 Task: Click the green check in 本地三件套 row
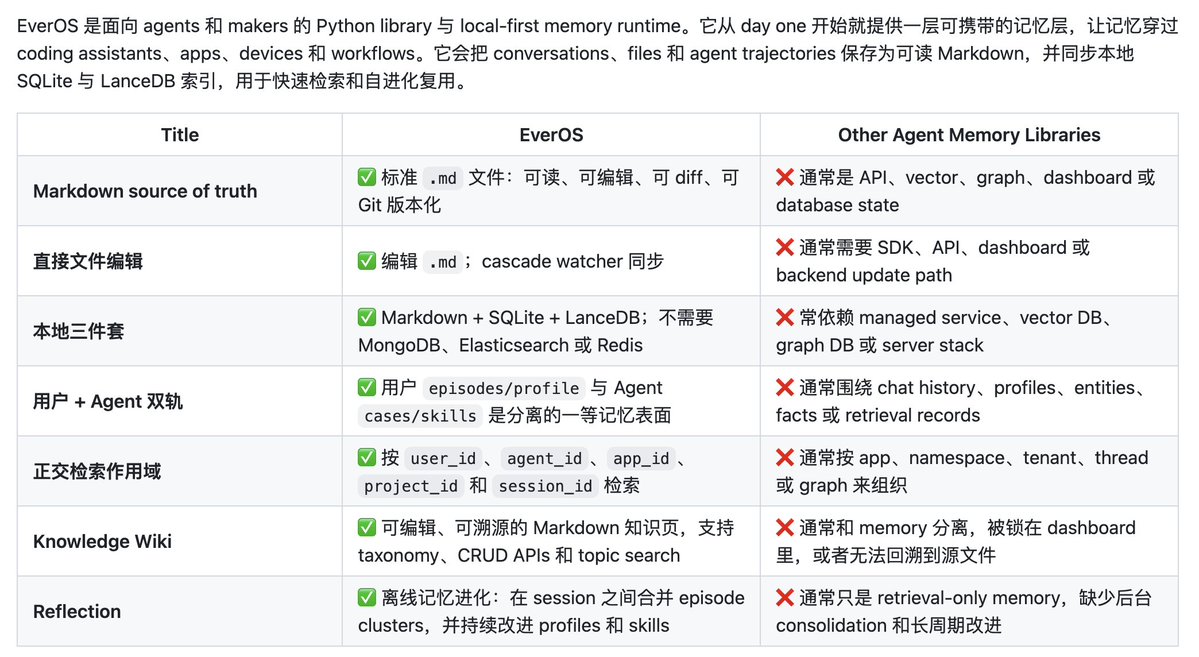[367, 317]
